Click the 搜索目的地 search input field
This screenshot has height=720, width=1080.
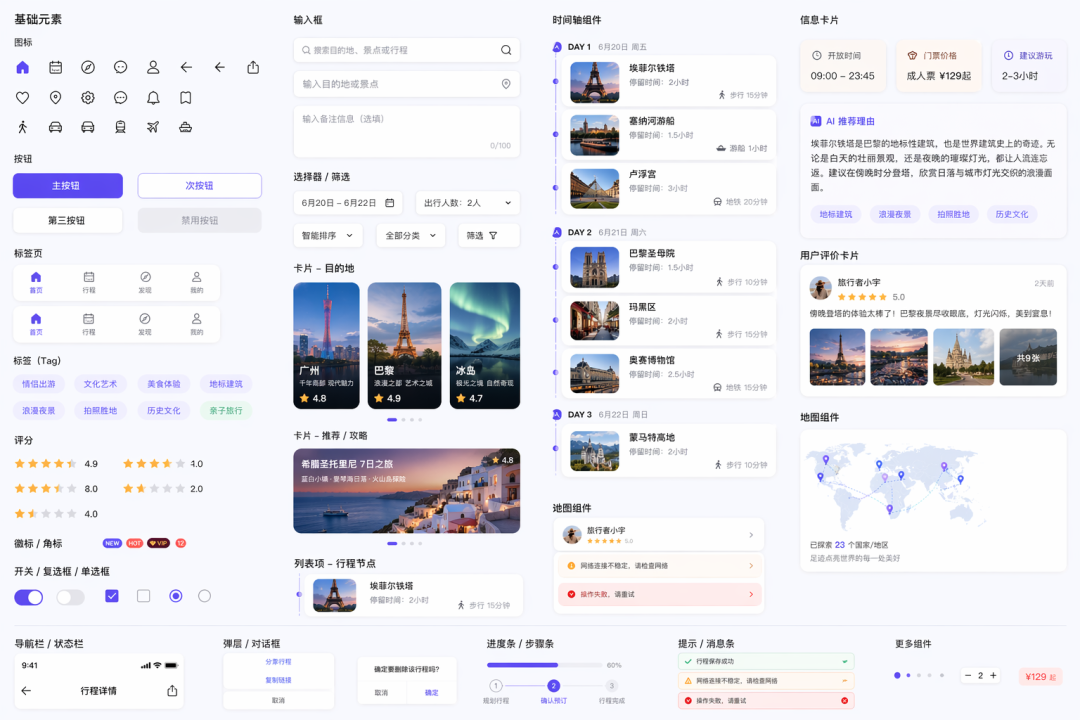coord(406,50)
